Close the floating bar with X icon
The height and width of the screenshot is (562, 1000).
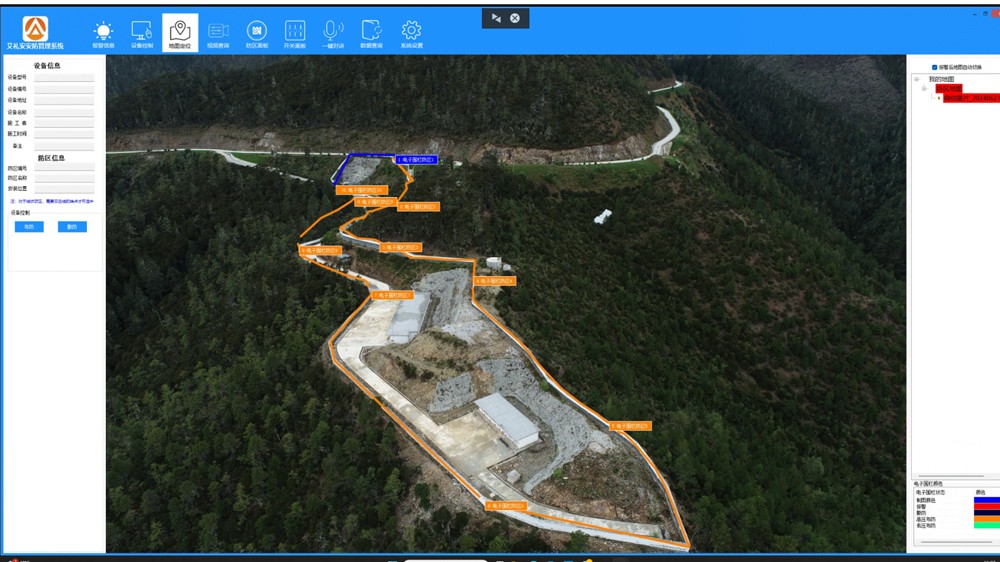tap(515, 18)
